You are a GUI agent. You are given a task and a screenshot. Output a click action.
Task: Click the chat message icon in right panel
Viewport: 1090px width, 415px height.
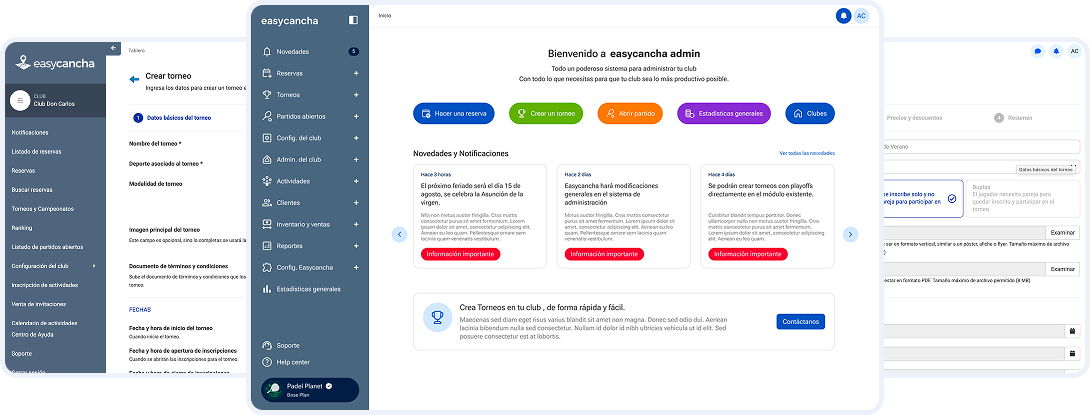tap(1038, 51)
